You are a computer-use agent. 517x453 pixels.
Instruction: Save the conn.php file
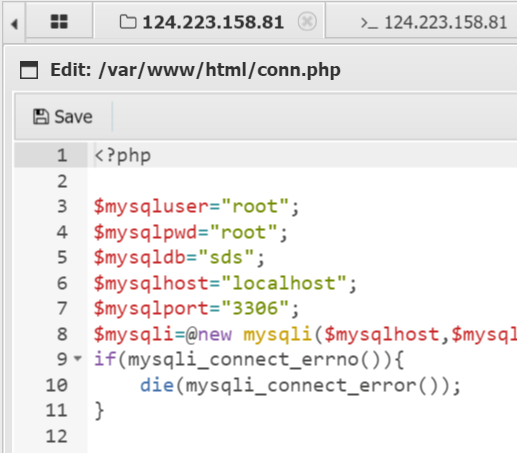click(x=63, y=117)
